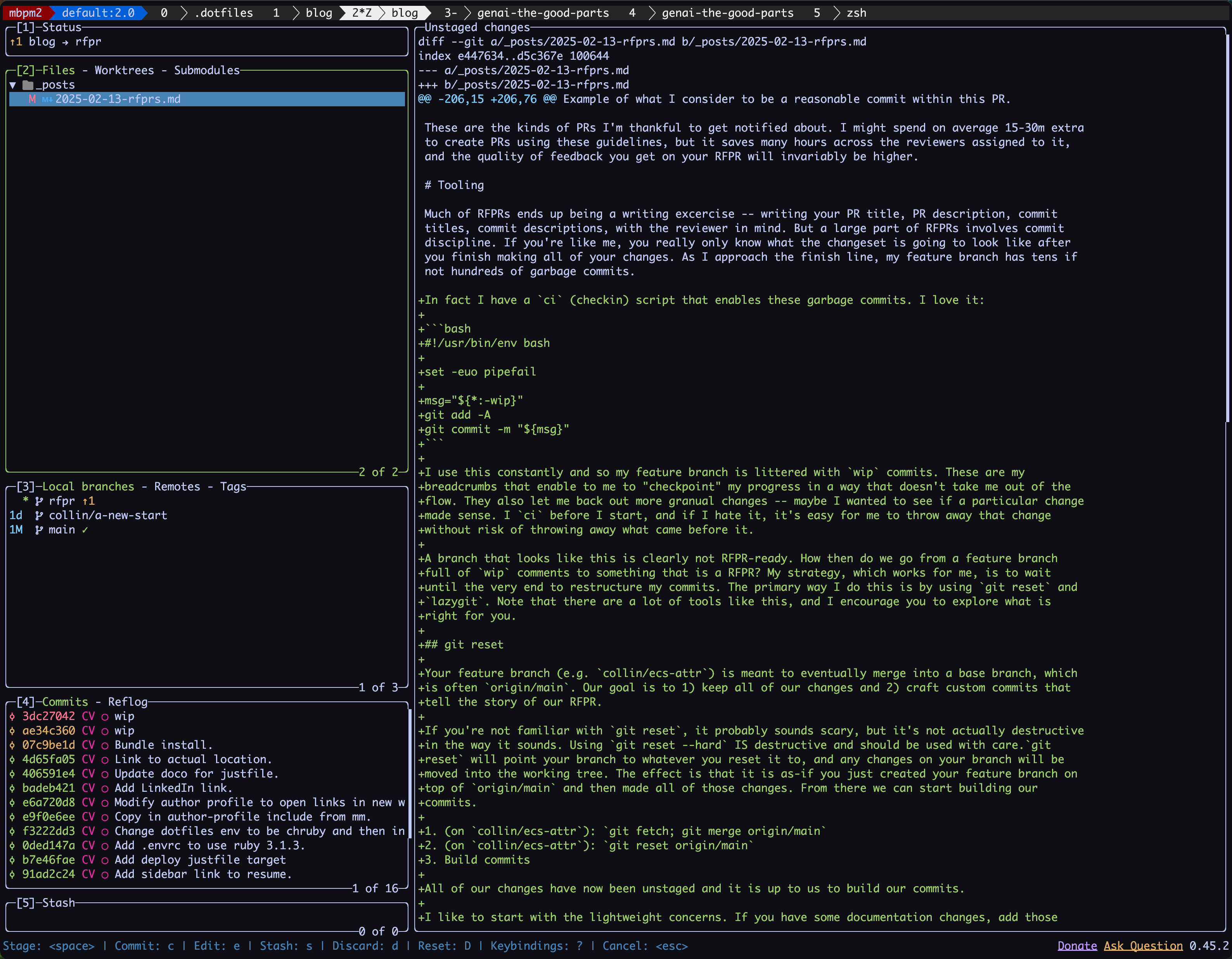The width and height of the screenshot is (1232, 959).
Task: Open the Submodules tab
Action: coord(206,71)
